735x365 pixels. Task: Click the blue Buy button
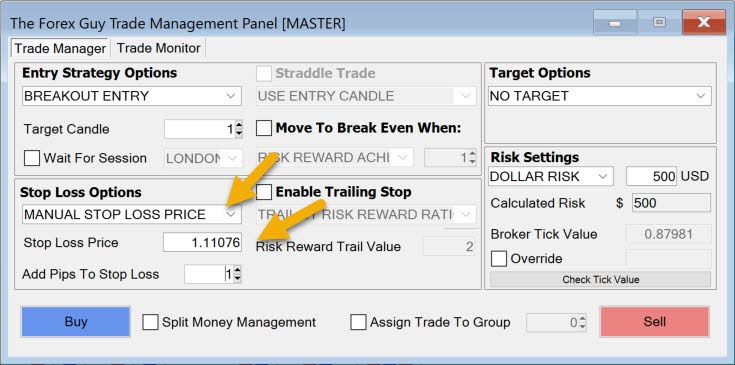click(x=75, y=322)
